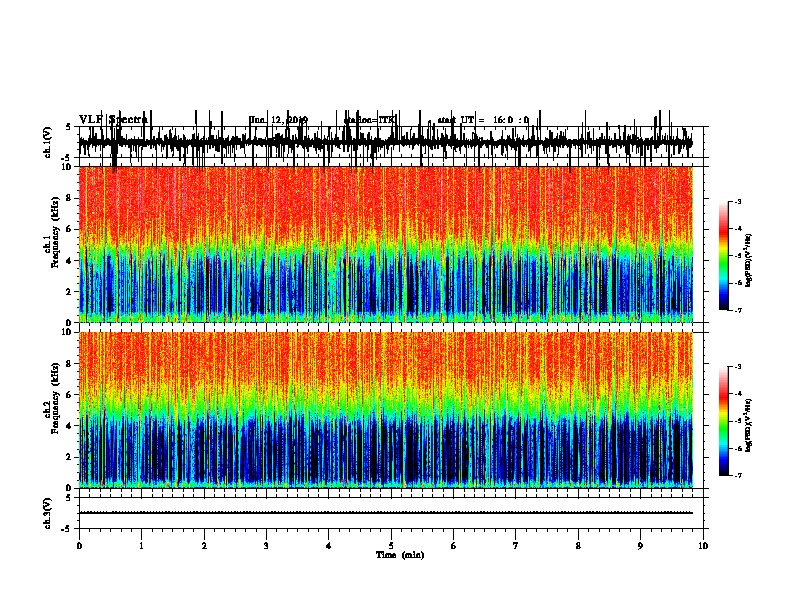Click the ch.2 spectrogram panel
The image size is (792, 612).
pyautogui.click(x=386, y=410)
